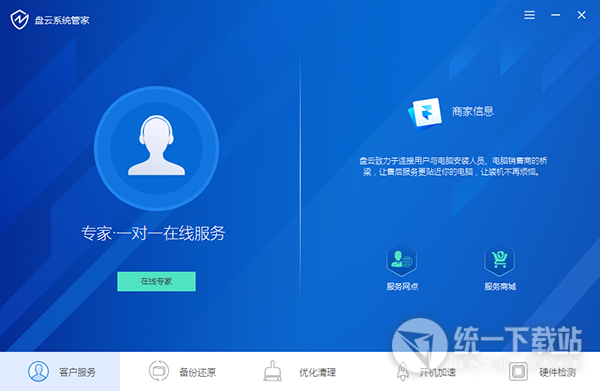600x391 pixels.
Task: Click the 服务网点 label
Action: tap(402, 287)
